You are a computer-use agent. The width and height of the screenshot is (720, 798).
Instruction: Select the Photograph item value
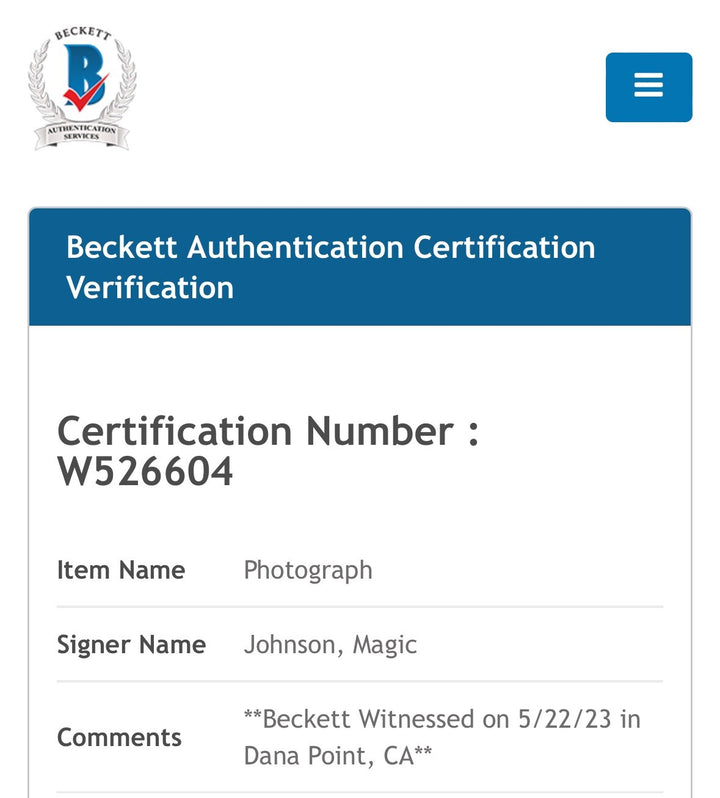pyautogui.click(x=308, y=571)
